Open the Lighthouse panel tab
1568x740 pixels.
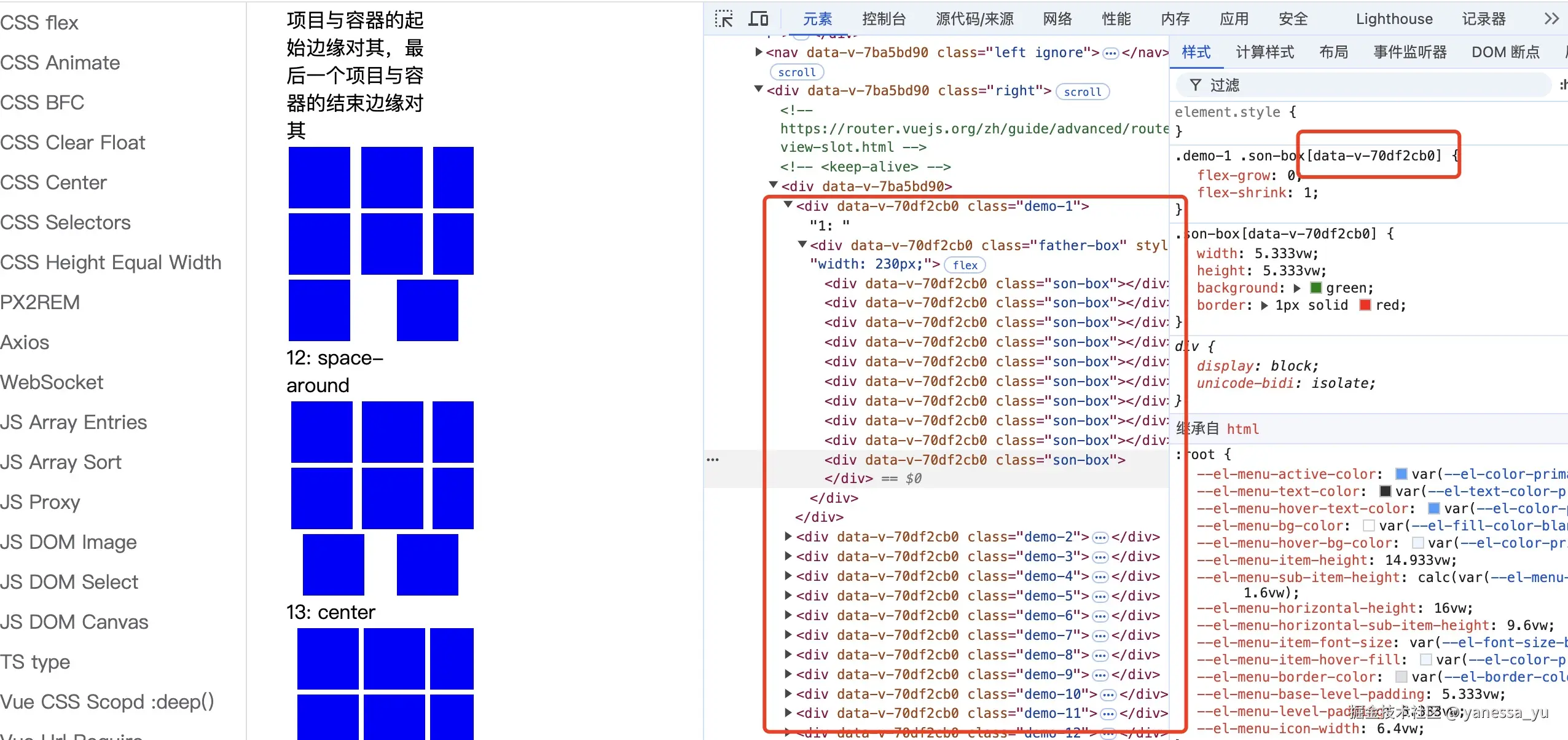(1394, 19)
